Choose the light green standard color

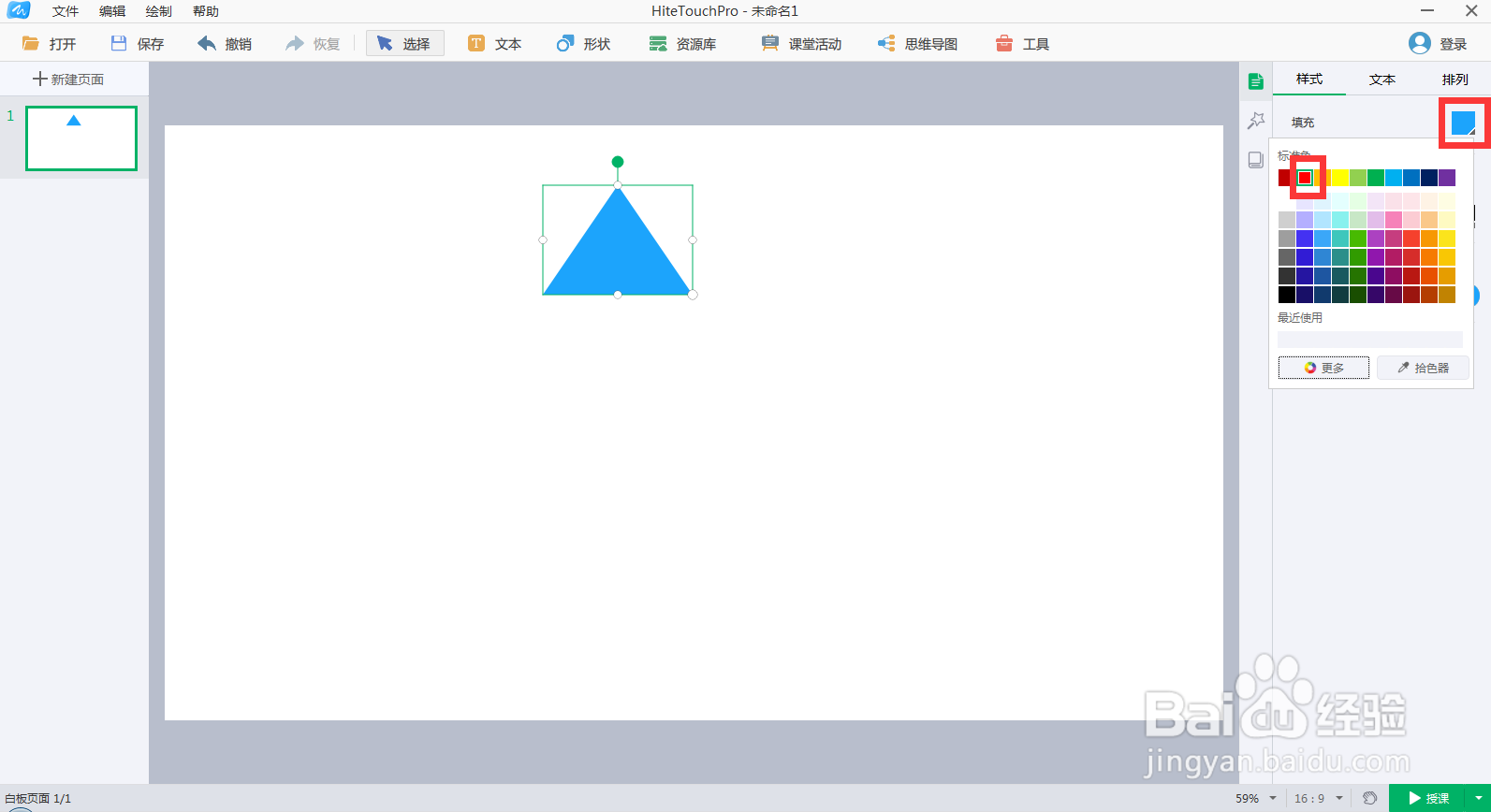pyautogui.click(x=1358, y=178)
